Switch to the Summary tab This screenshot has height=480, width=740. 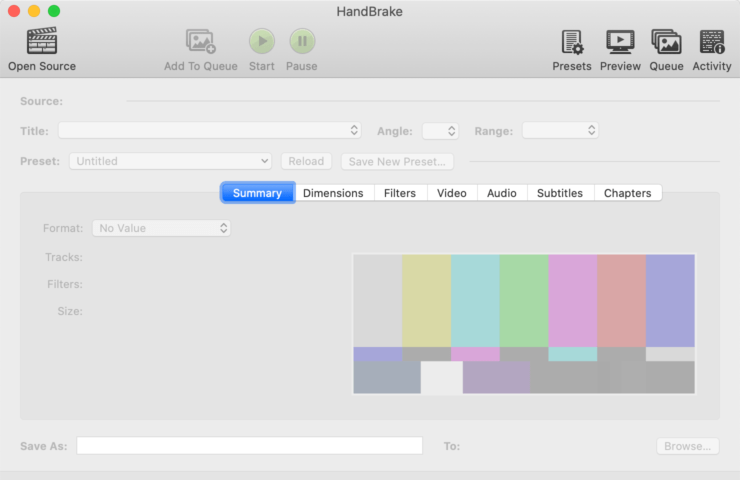tap(258, 193)
